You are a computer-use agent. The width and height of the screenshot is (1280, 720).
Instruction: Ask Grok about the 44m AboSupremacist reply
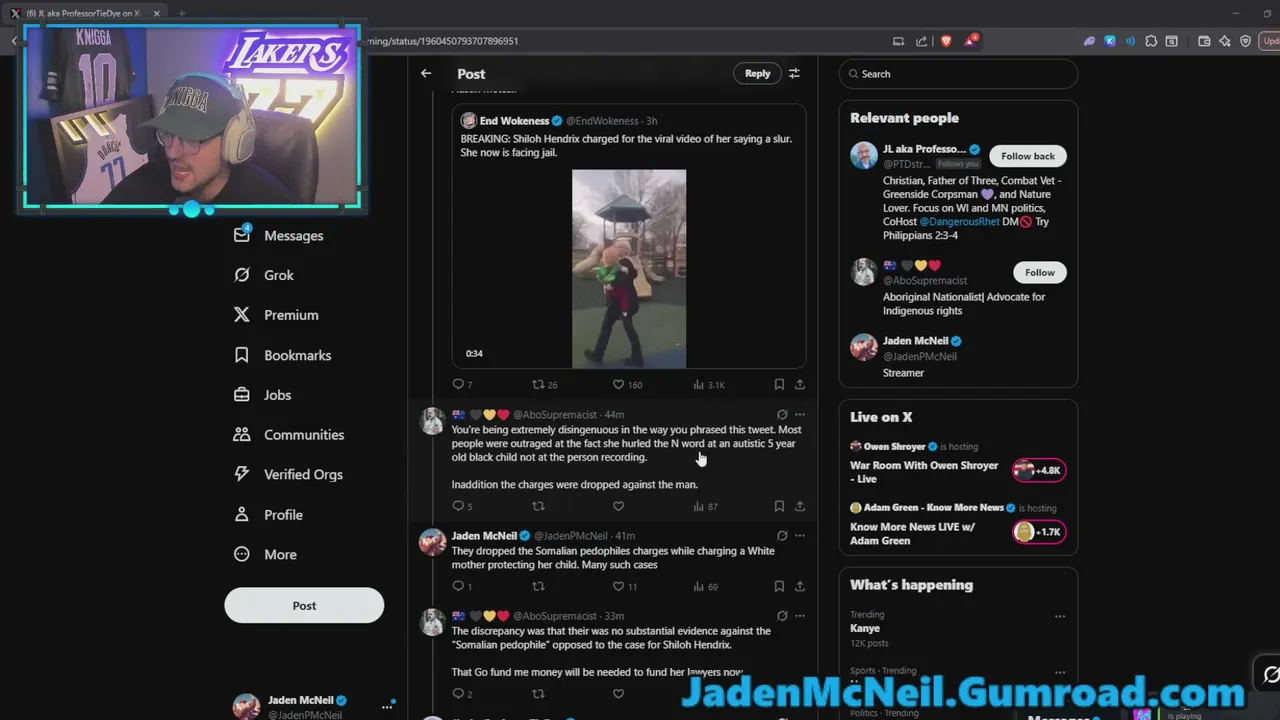[782, 414]
